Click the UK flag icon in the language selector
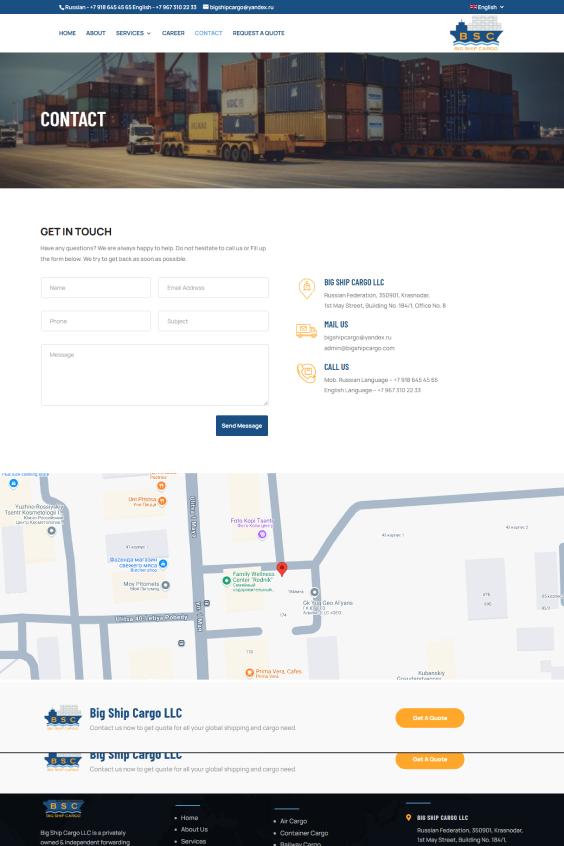Screen dimensions: 564x846 coord(473,7)
